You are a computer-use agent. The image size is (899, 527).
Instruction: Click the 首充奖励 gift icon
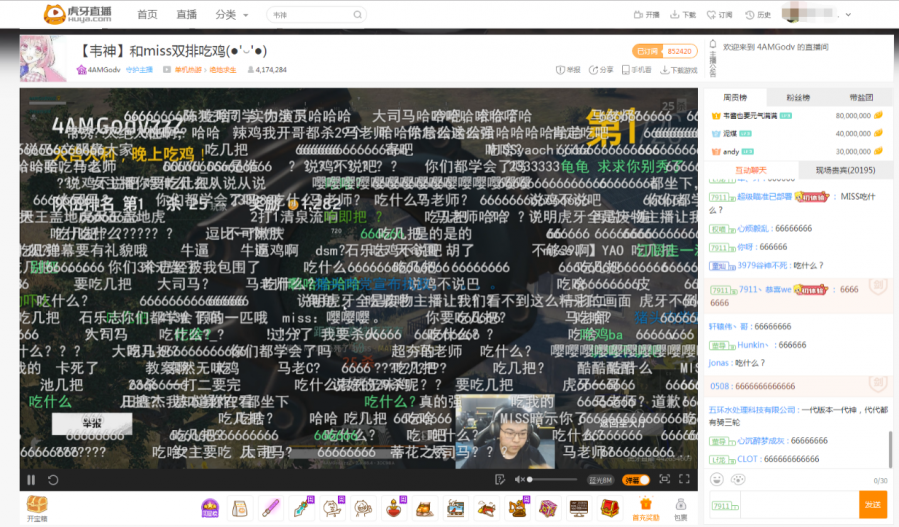tap(645, 507)
